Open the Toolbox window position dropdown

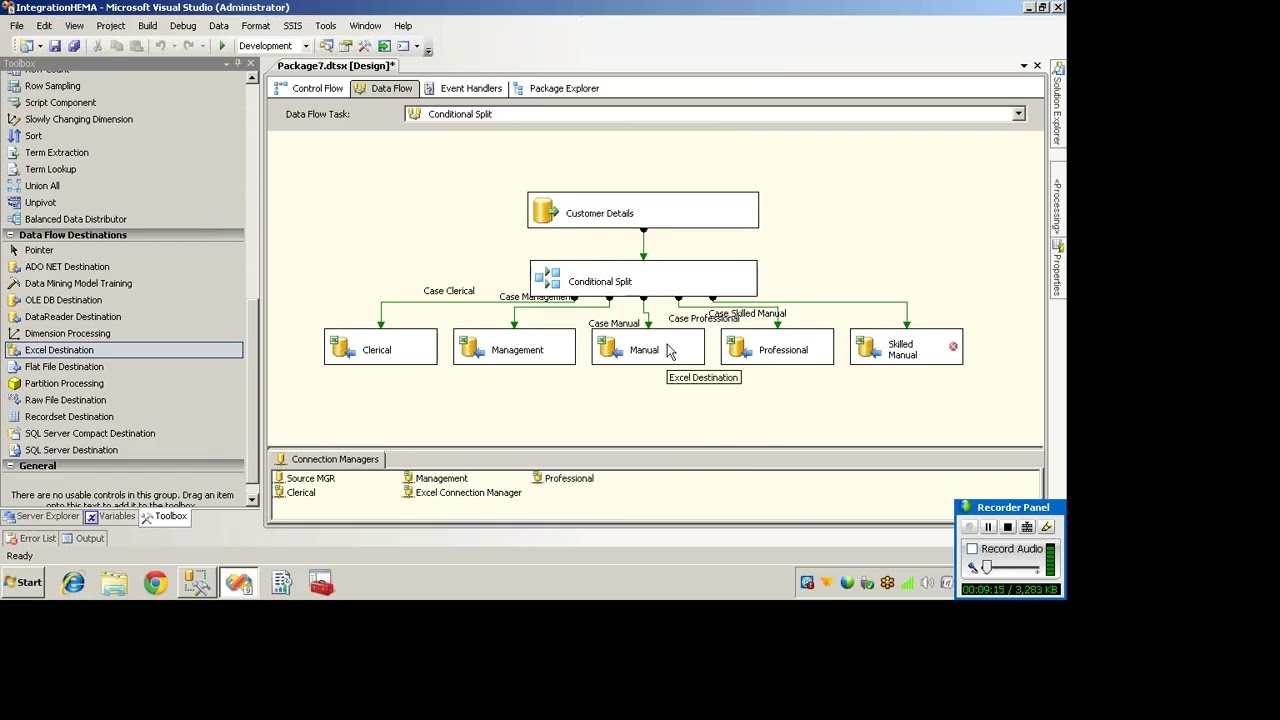[x=225, y=64]
